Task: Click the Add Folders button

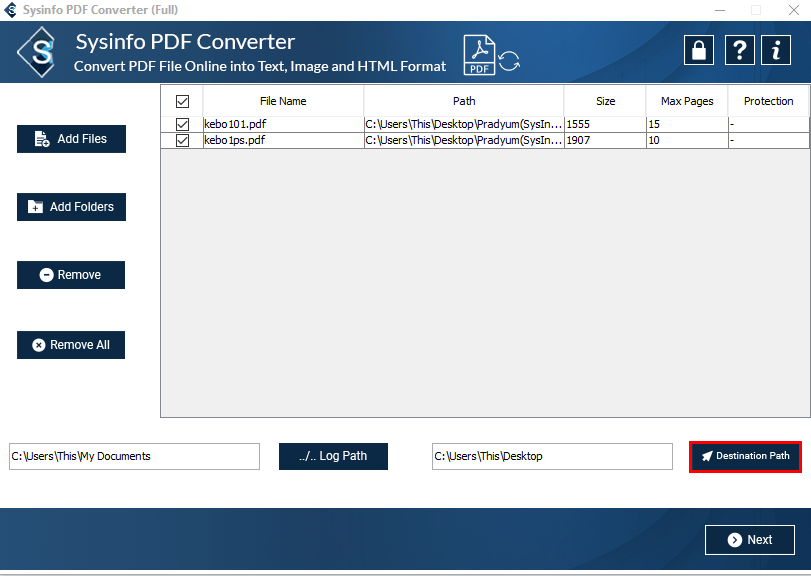Action: [71, 207]
